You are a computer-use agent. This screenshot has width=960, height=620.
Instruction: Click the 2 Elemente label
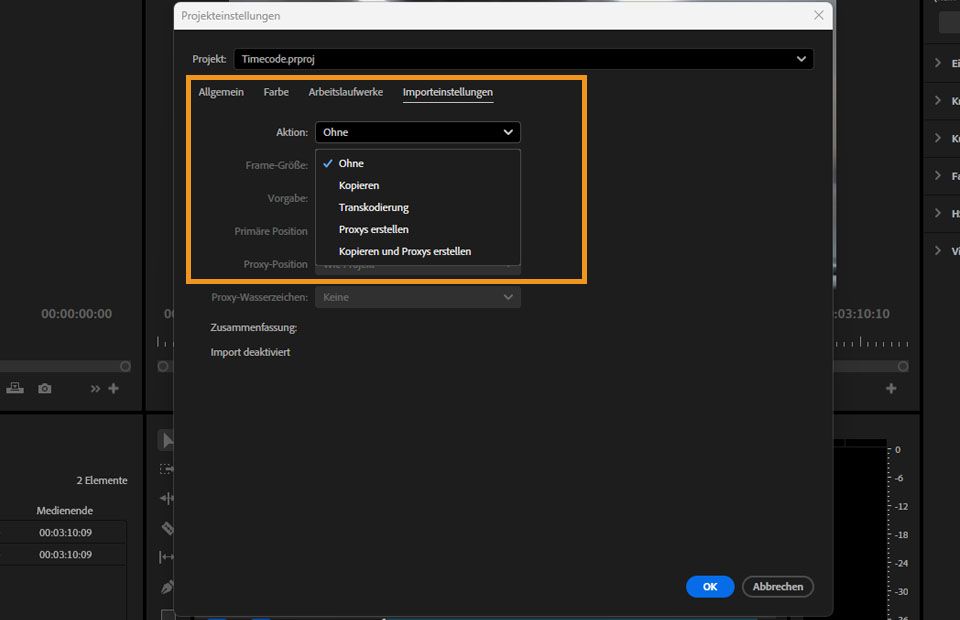tap(102, 480)
